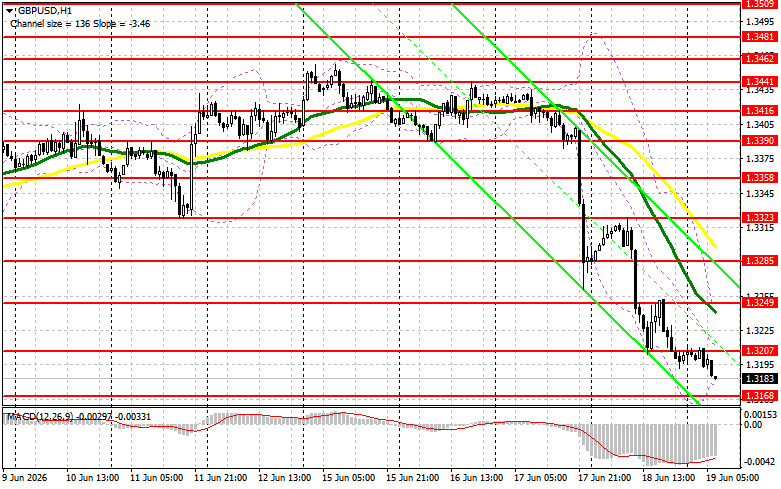Select the MACD scale value 0.00153
Viewport: 781px width, 489px height.
[760, 415]
